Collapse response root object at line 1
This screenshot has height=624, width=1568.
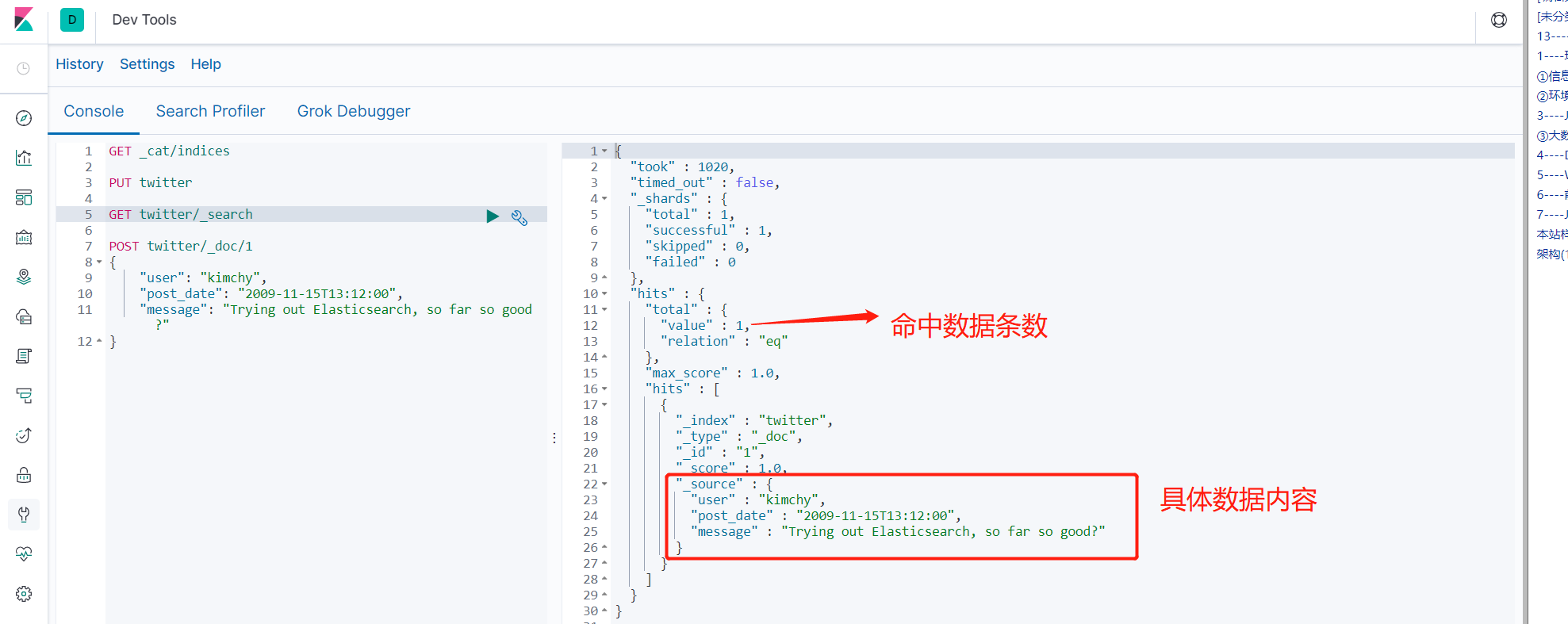coord(604,151)
